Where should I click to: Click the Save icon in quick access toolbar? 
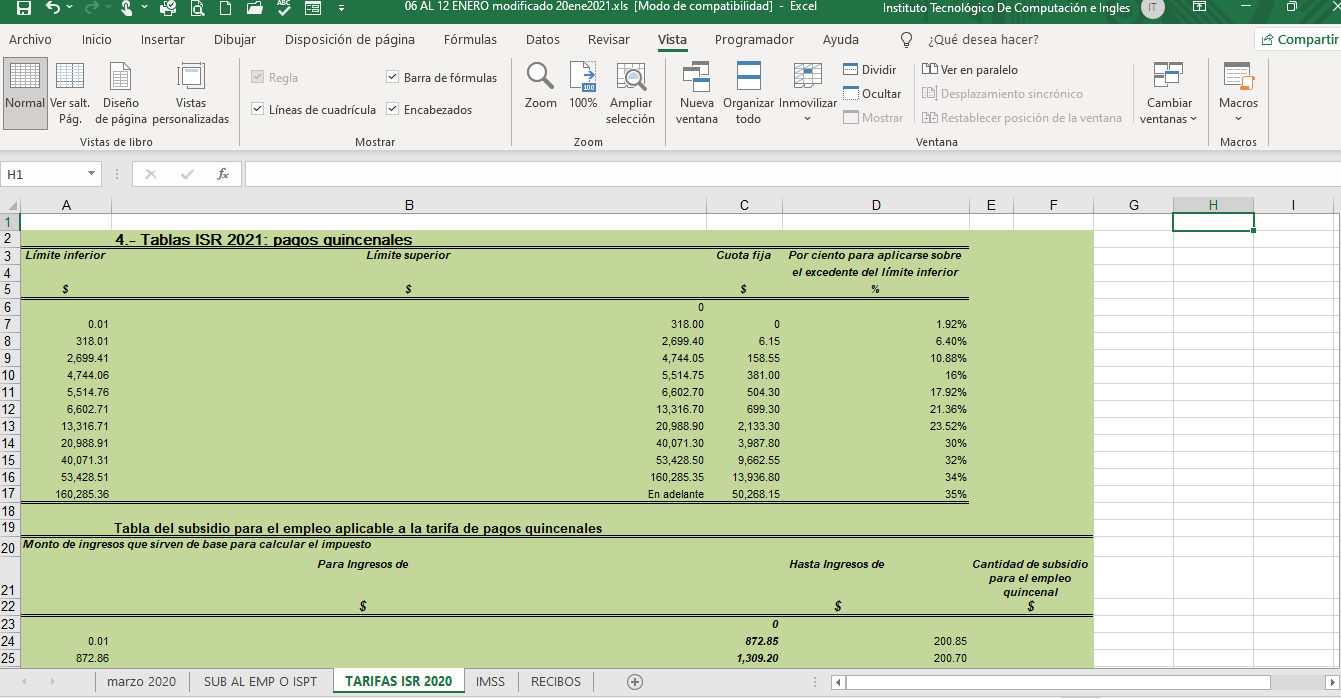pyautogui.click(x=24, y=9)
